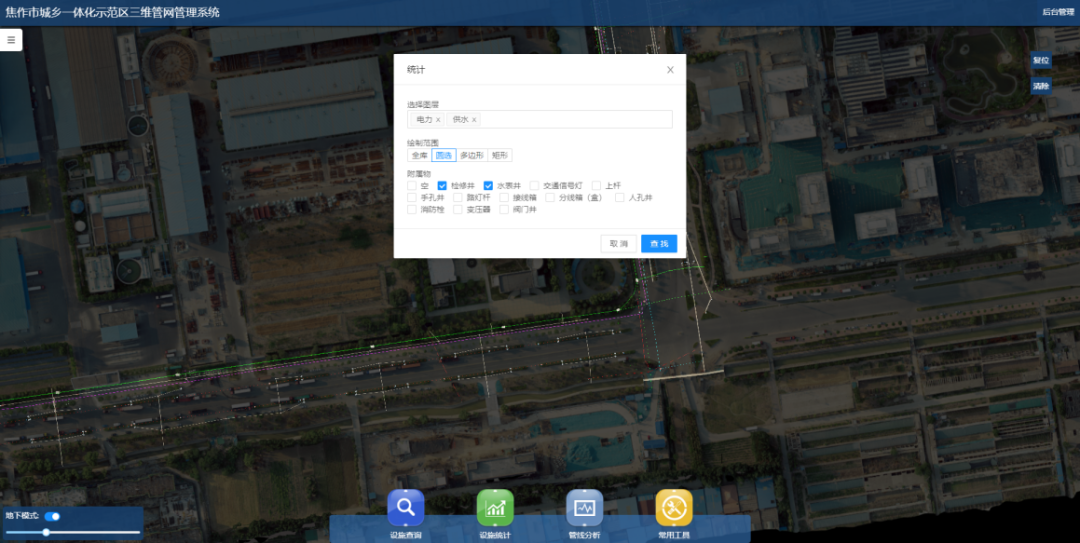1080x543 pixels.
Task: Turn off the 地下模式 toggle switch
Action: 52,516
